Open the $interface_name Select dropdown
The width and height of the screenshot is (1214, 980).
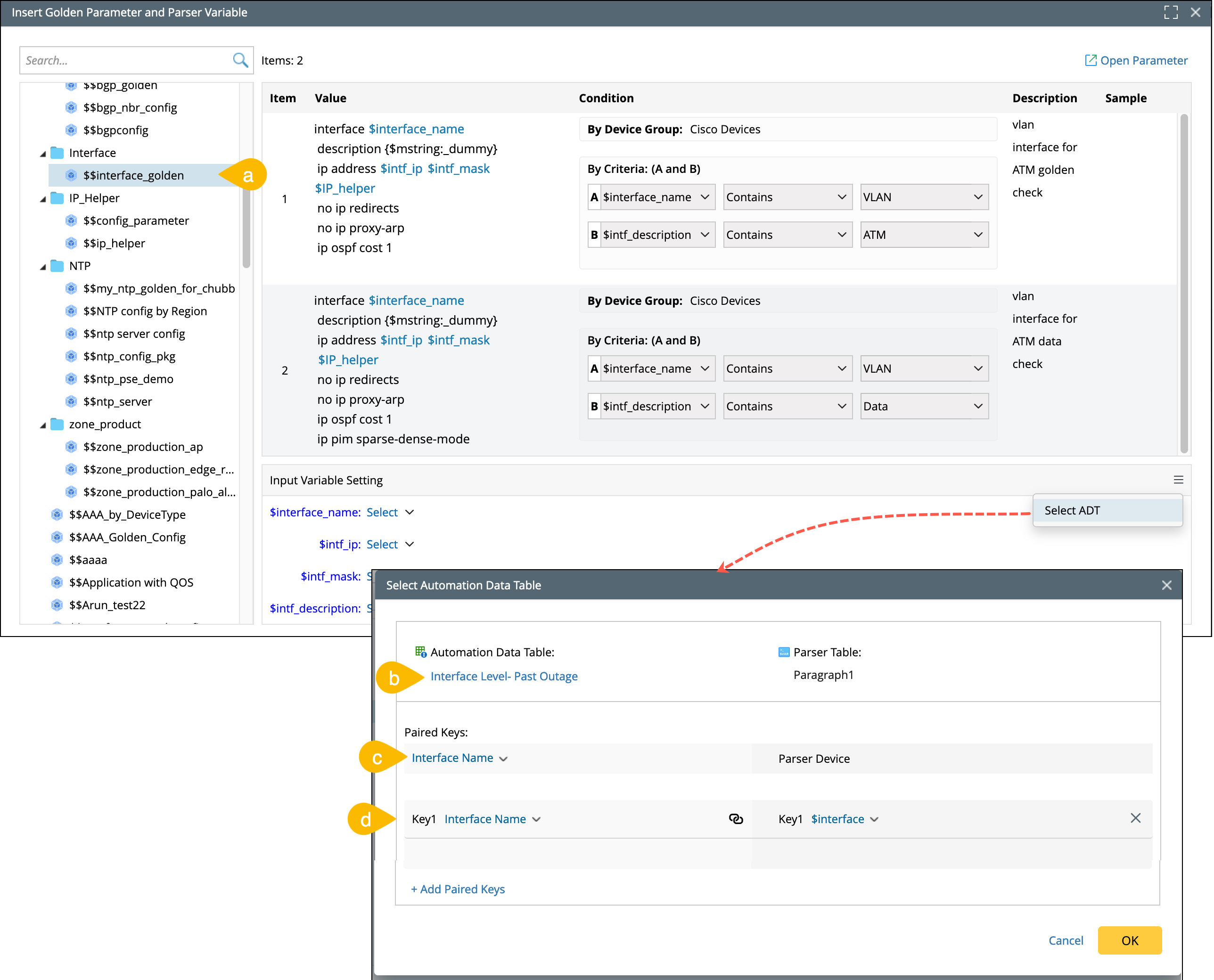pos(390,512)
